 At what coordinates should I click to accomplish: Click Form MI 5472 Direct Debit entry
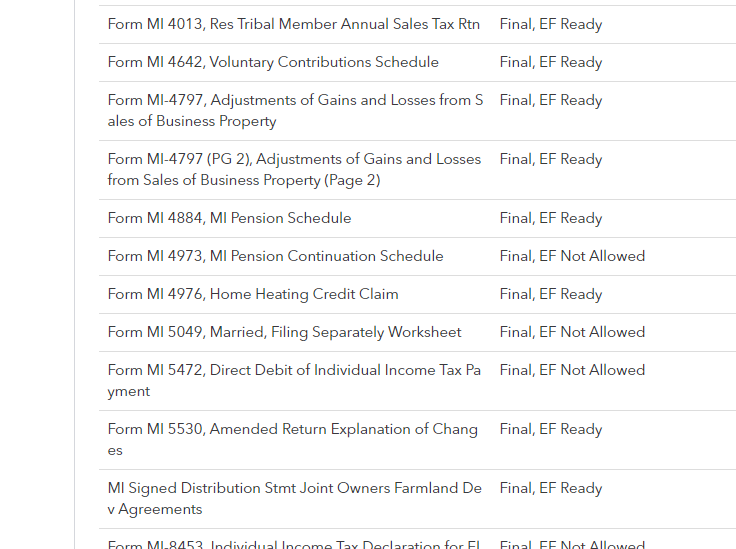pos(294,380)
